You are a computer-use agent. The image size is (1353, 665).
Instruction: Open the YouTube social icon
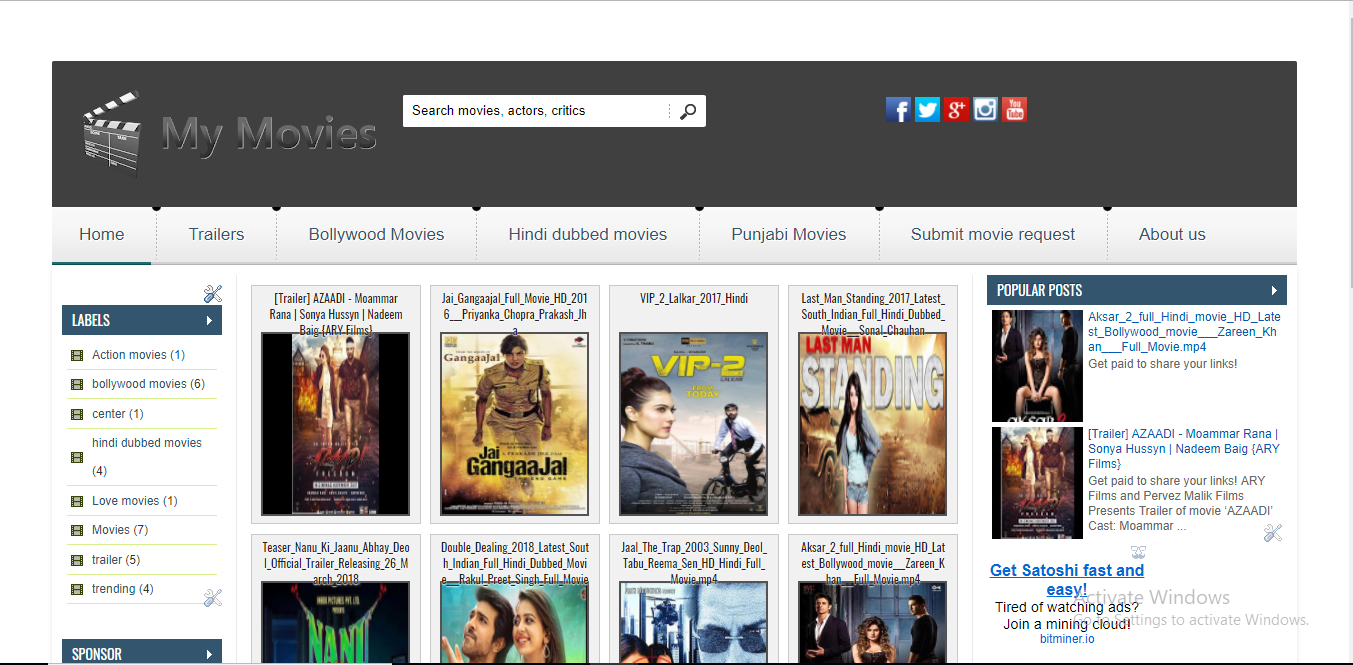coord(1014,109)
